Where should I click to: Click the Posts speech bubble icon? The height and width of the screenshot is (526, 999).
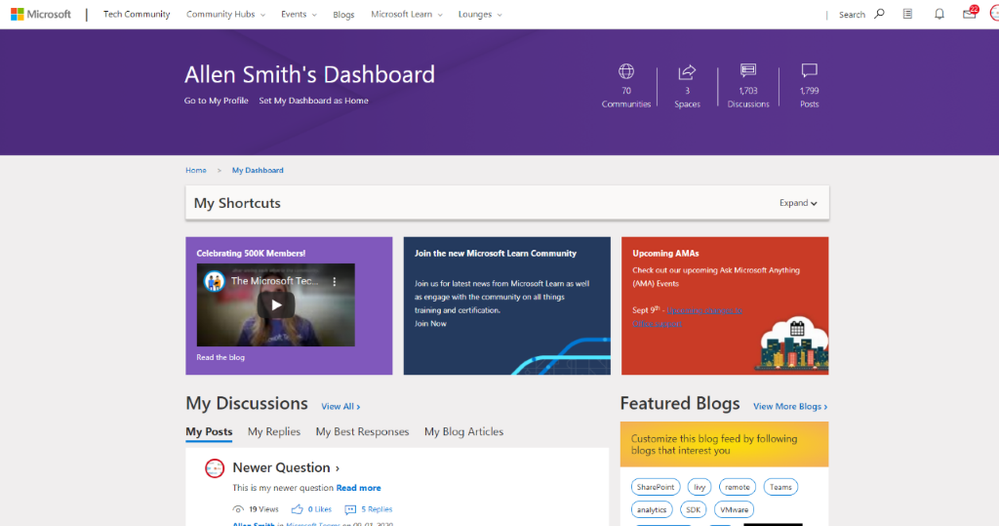click(809, 70)
